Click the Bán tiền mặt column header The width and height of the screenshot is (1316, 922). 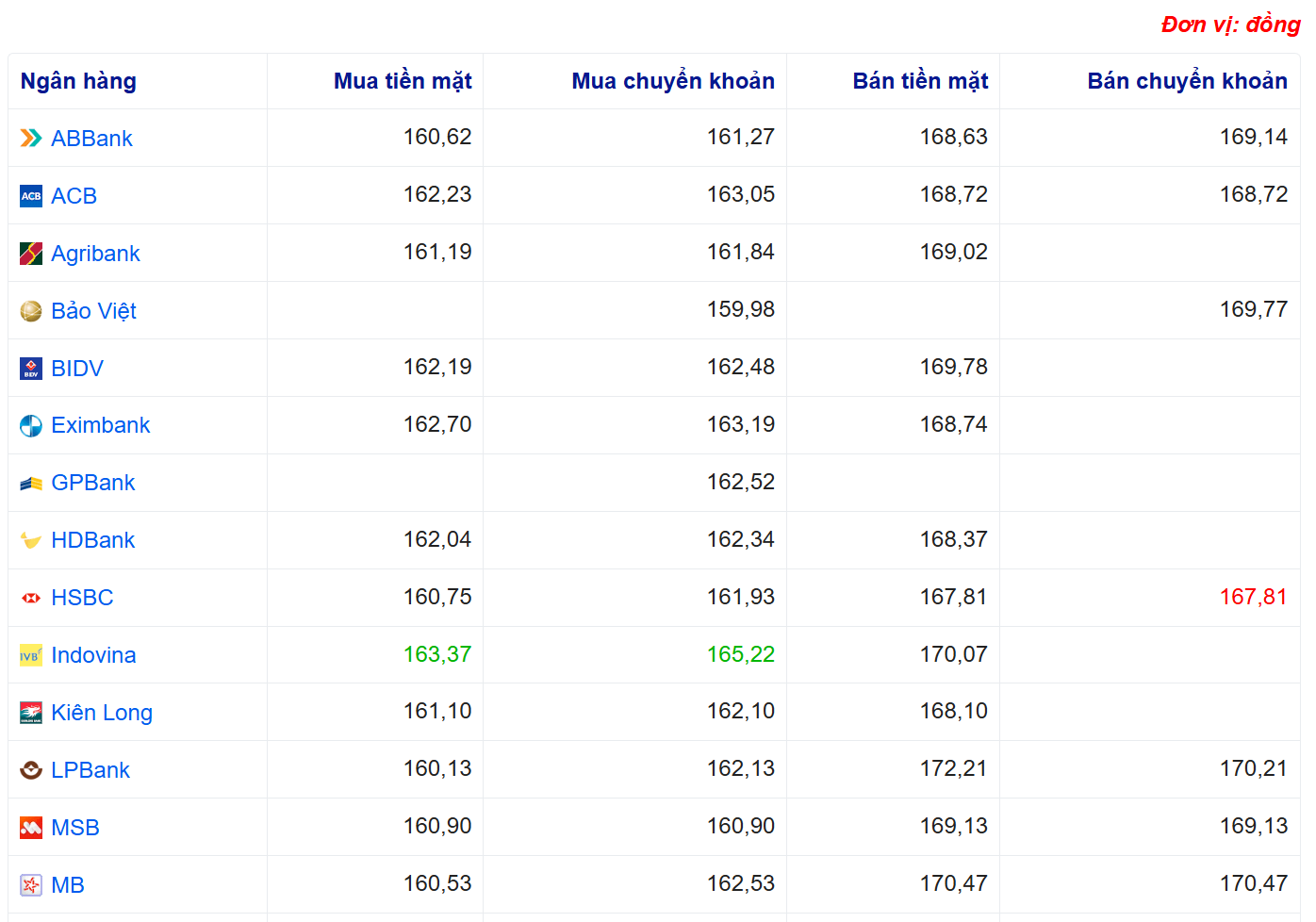click(920, 81)
